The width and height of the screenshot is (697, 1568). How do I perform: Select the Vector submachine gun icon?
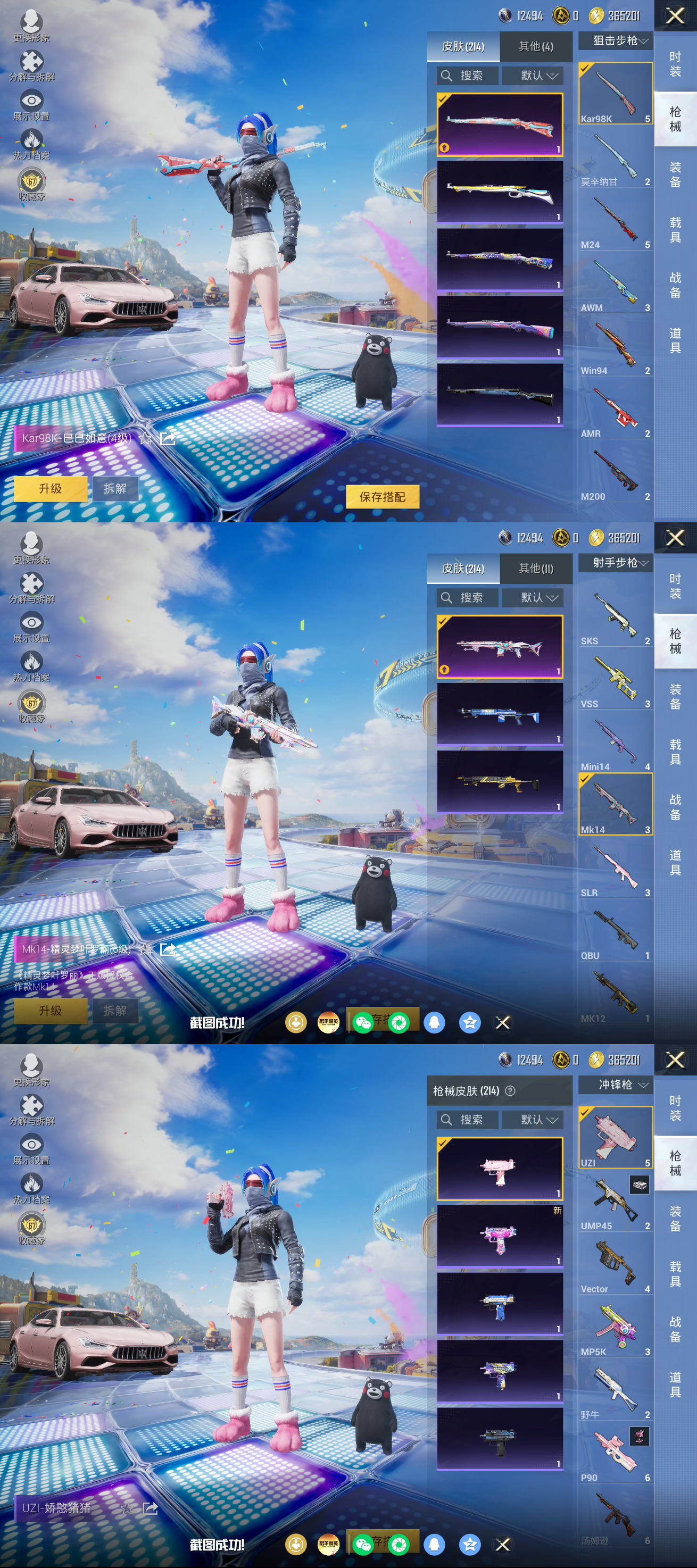(616, 1264)
